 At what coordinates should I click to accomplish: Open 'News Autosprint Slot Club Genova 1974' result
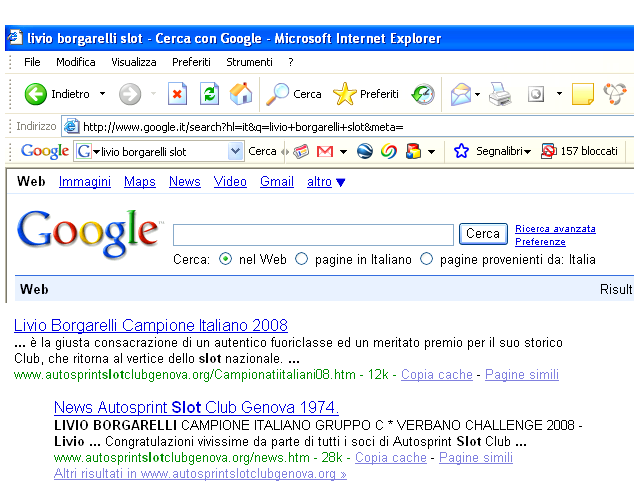[196, 407]
